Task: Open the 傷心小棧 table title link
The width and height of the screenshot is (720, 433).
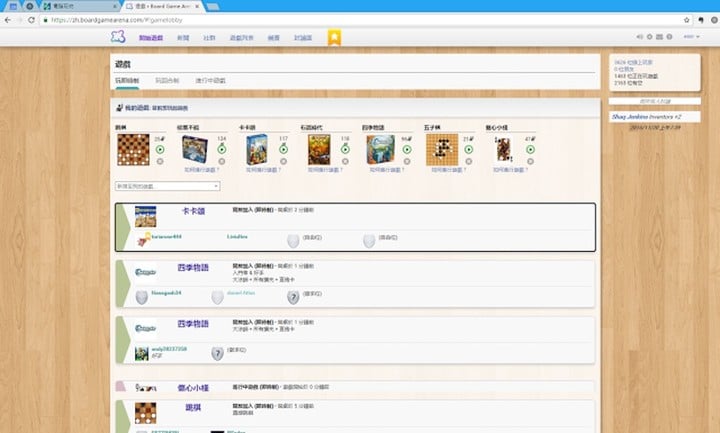Action: pyautogui.click(x=193, y=388)
